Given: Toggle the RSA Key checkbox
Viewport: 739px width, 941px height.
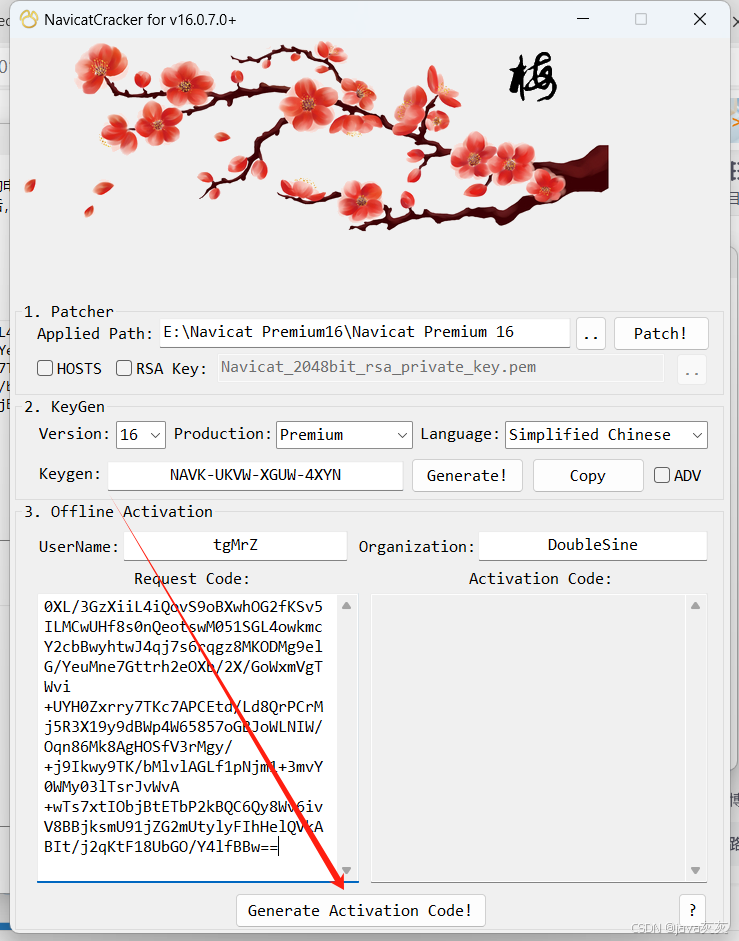Looking at the screenshot, I should coord(124,368).
